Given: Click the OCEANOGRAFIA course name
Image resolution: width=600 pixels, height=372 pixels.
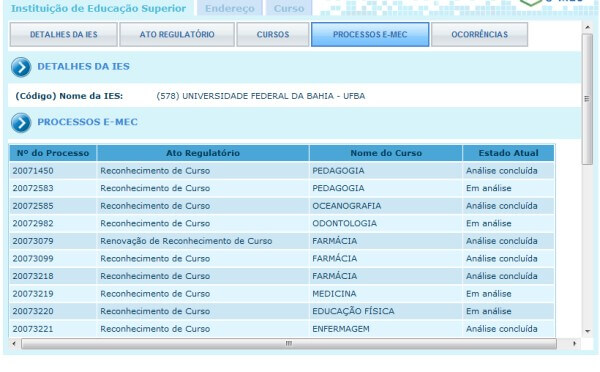Looking at the screenshot, I should pyautogui.click(x=347, y=206).
